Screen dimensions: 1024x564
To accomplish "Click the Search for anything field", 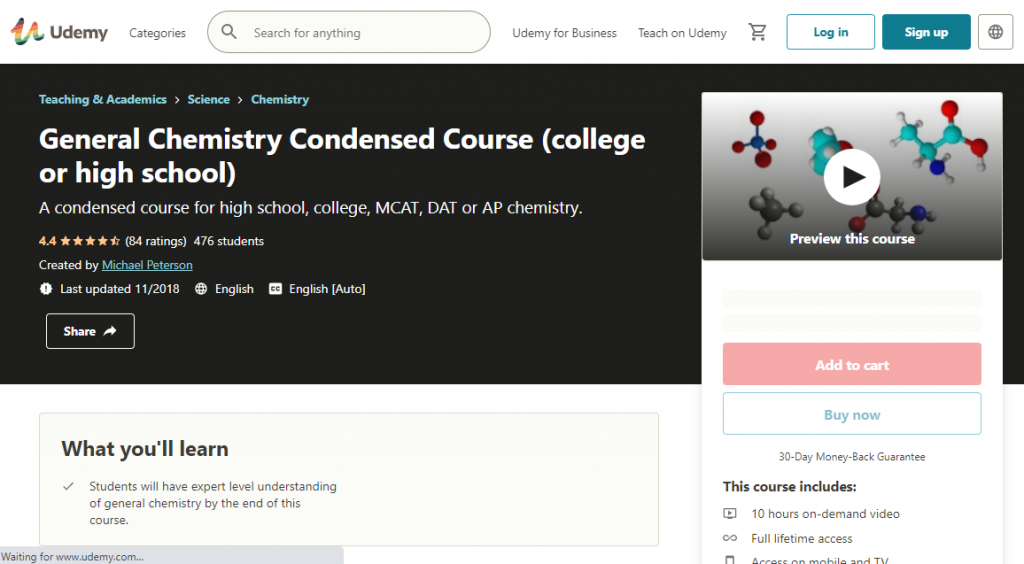I will tap(365, 33).
